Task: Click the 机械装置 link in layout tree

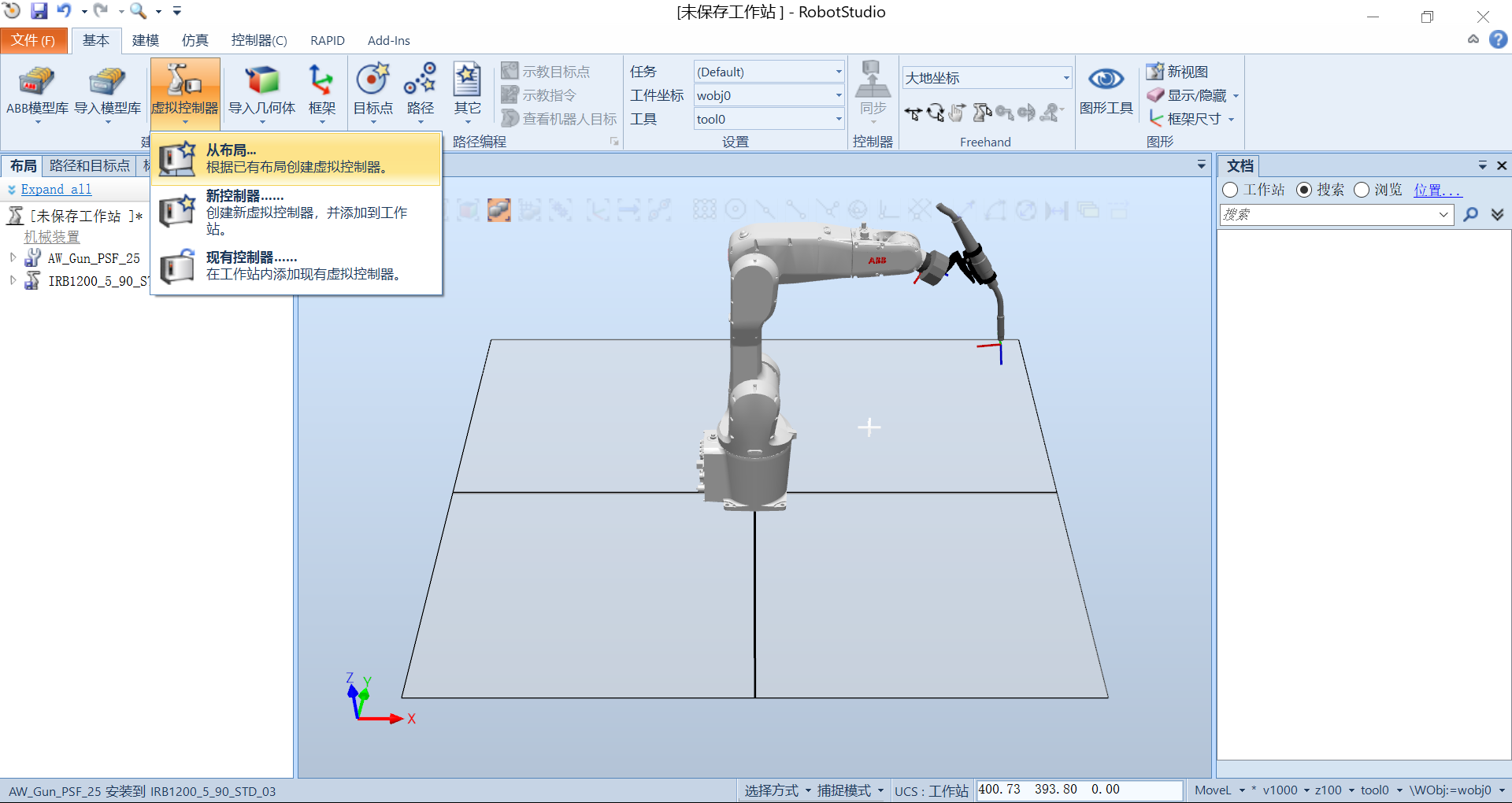Action: [51, 236]
